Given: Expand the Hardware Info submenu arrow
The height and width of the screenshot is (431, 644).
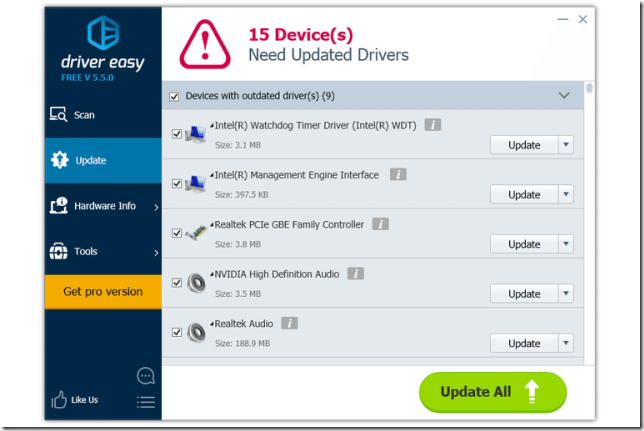Looking at the screenshot, I should click(156, 207).
